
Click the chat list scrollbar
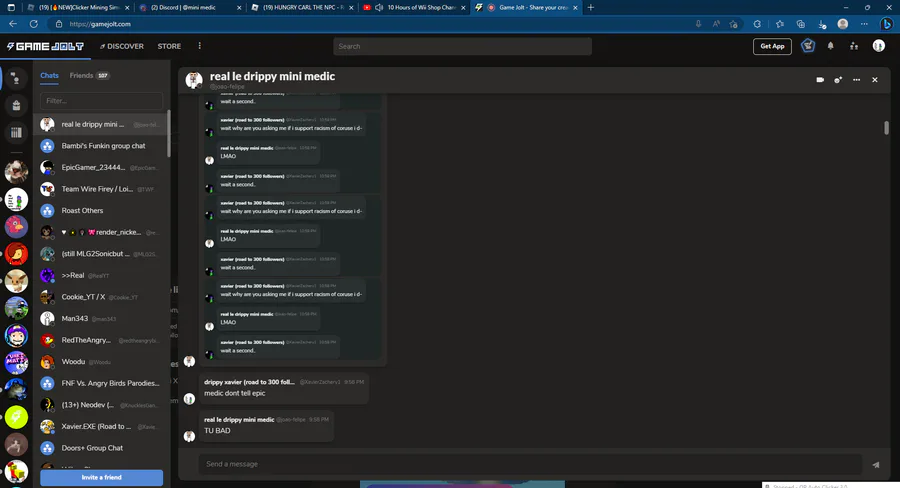click(x=169, y=133)
